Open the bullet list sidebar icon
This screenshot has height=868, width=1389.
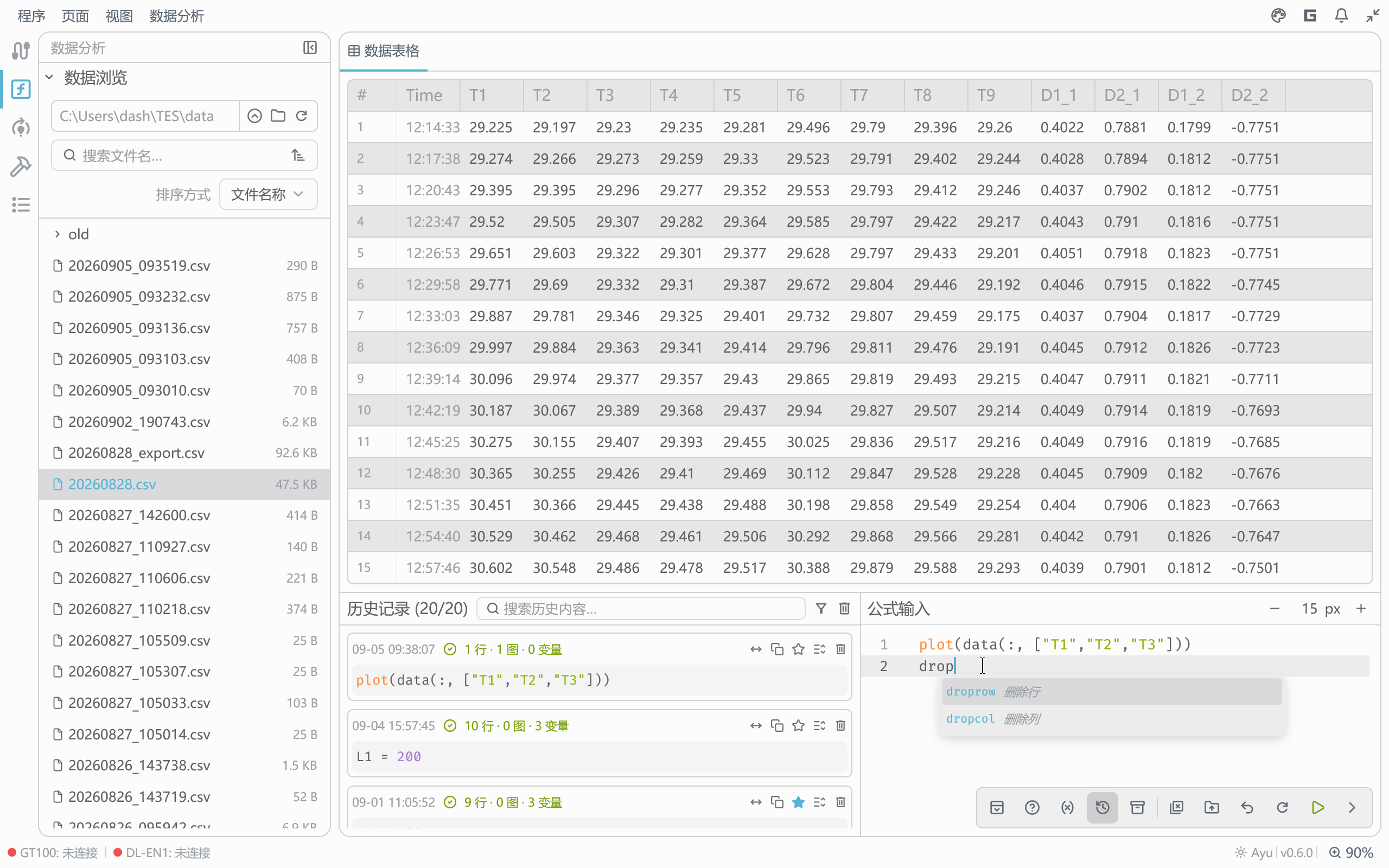(21, 205)
